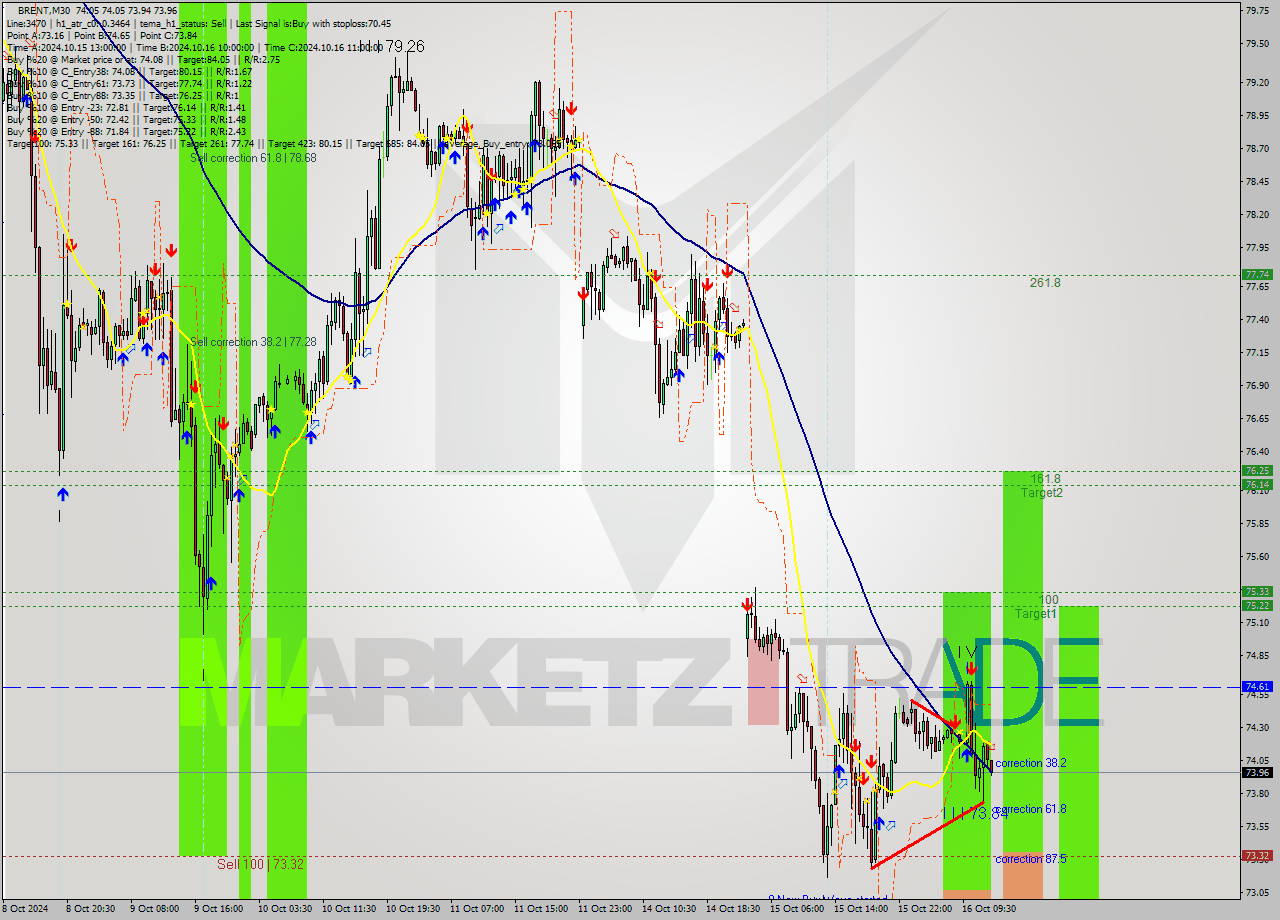Click the 8 Oct 2024 date label
This screenshot has width=1280, height=920.
pyautogui.click(x=26, y=909)
